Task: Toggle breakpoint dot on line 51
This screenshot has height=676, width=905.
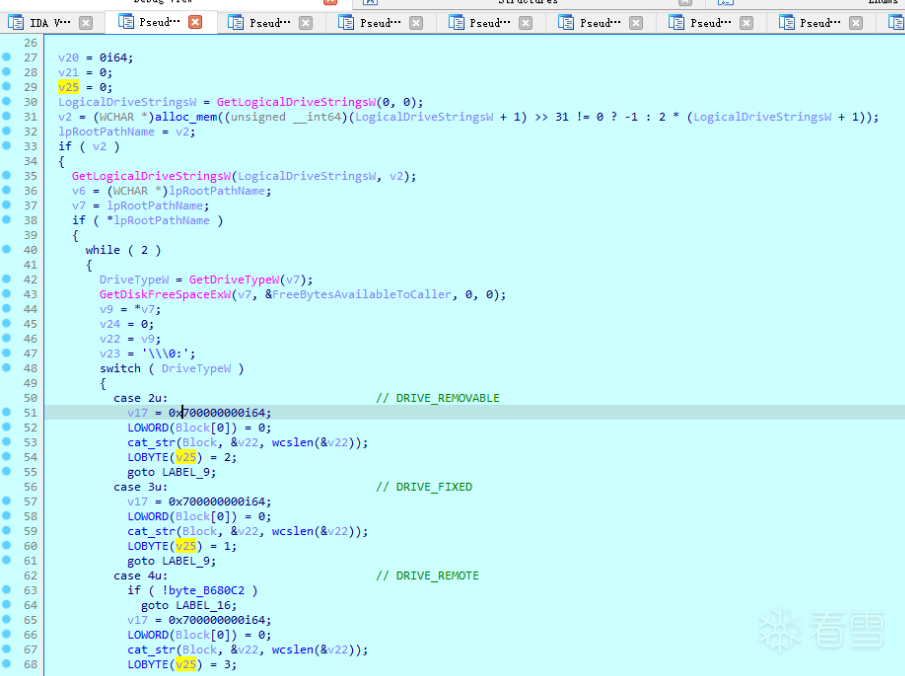Action: (6, 412)
